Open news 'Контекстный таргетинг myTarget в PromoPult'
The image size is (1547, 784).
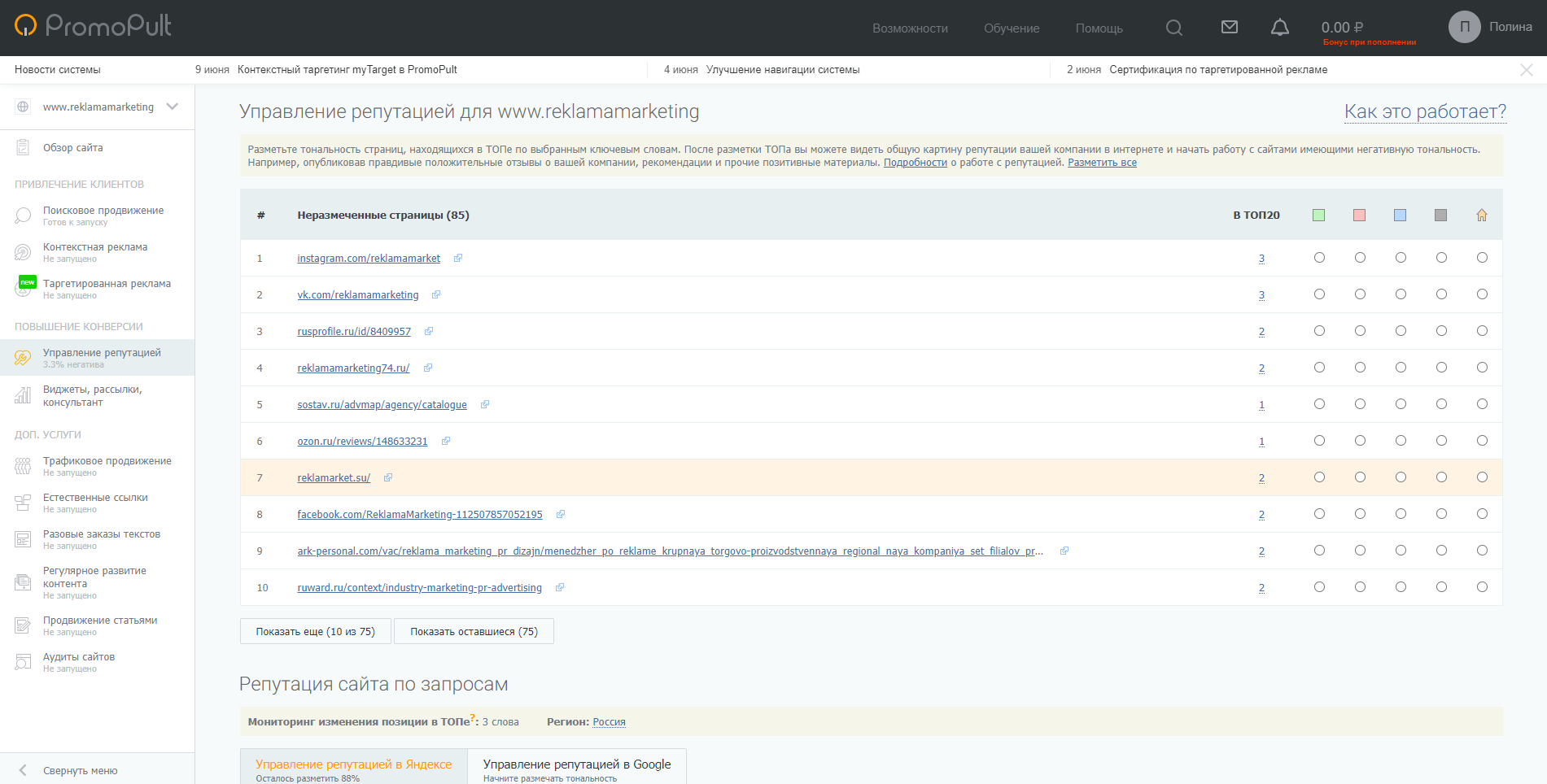click(347, 70)
